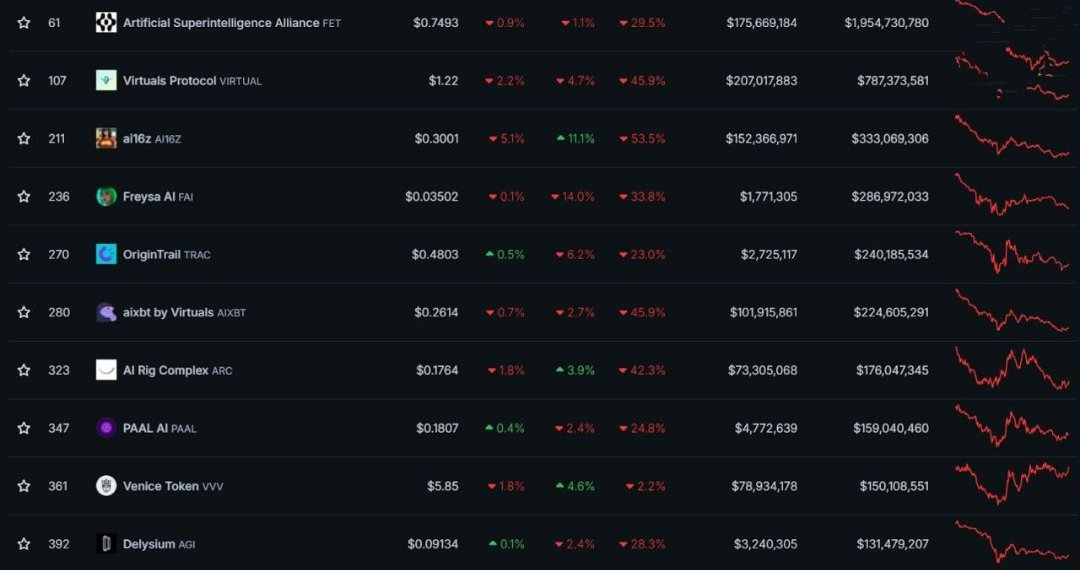Click the Virtuals Protocol coin icon
This screenshot has height=570, width=1080.
(106, 81)
